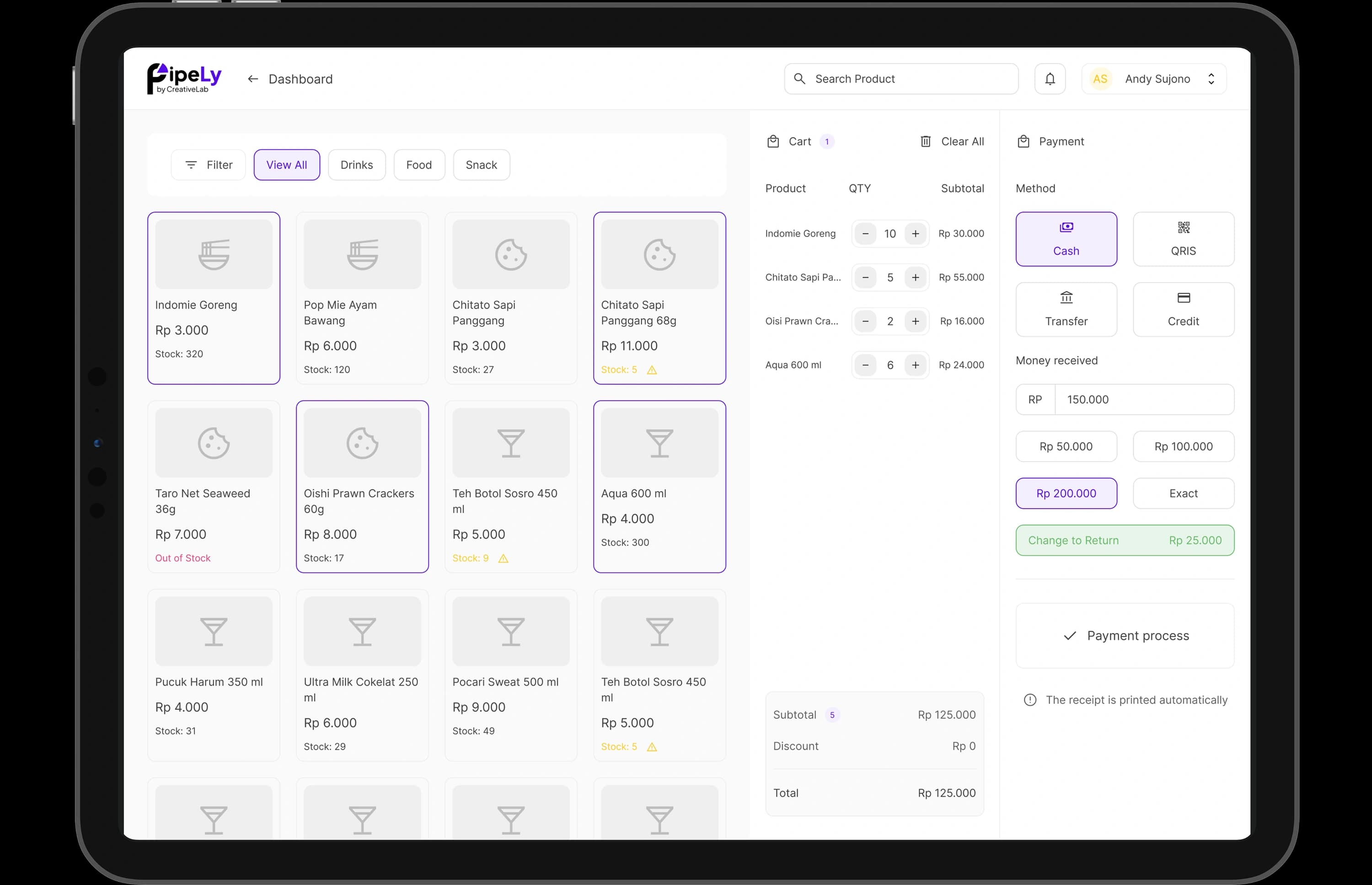Increase Indomie Goreng quantity with plus
This screenshot has height=885, width=1372.
tap(915, 234)
